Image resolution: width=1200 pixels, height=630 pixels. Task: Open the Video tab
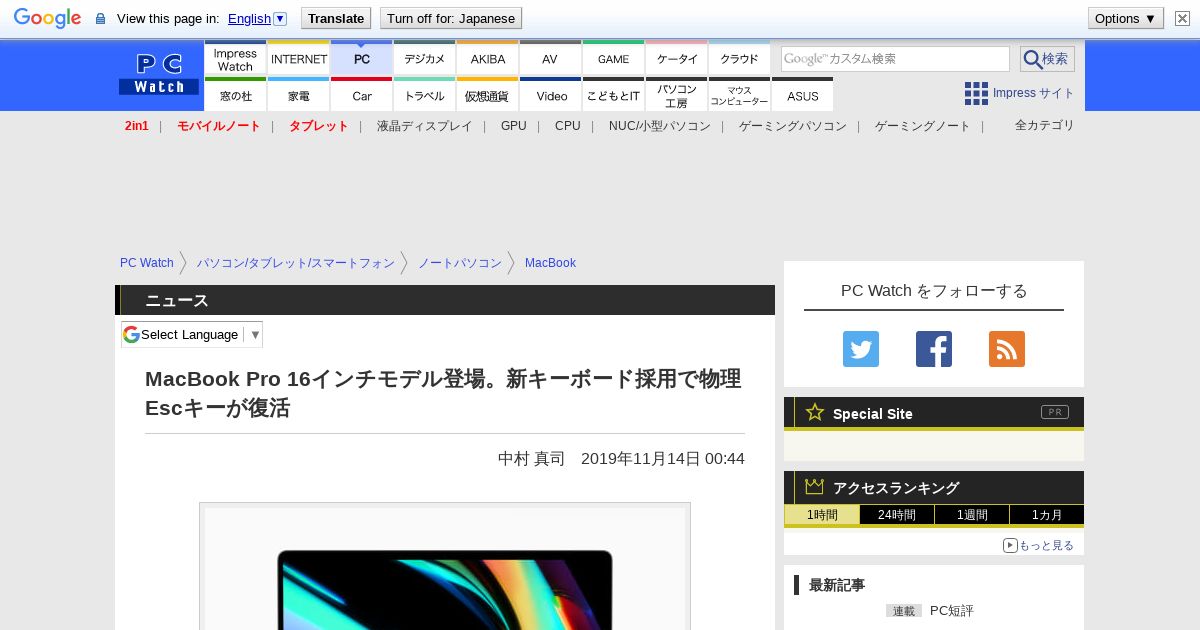coord(550,95)
